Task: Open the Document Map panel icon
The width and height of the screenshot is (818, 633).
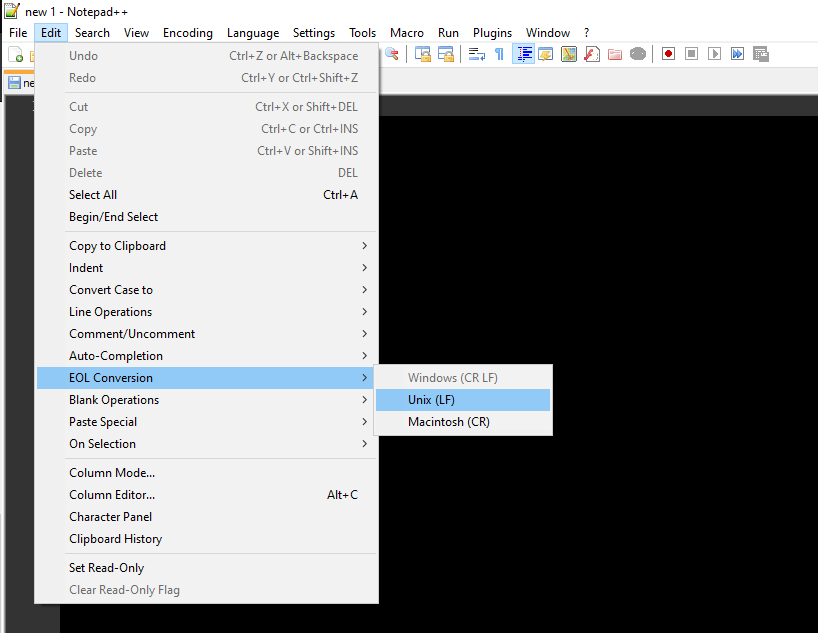Action: pyautogui.click(x=569, y=55)
